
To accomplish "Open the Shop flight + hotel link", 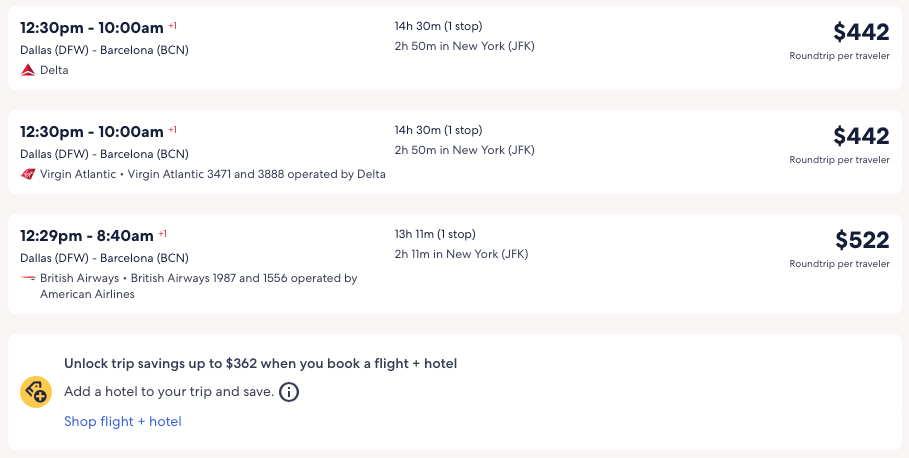I will coord(123,421).
